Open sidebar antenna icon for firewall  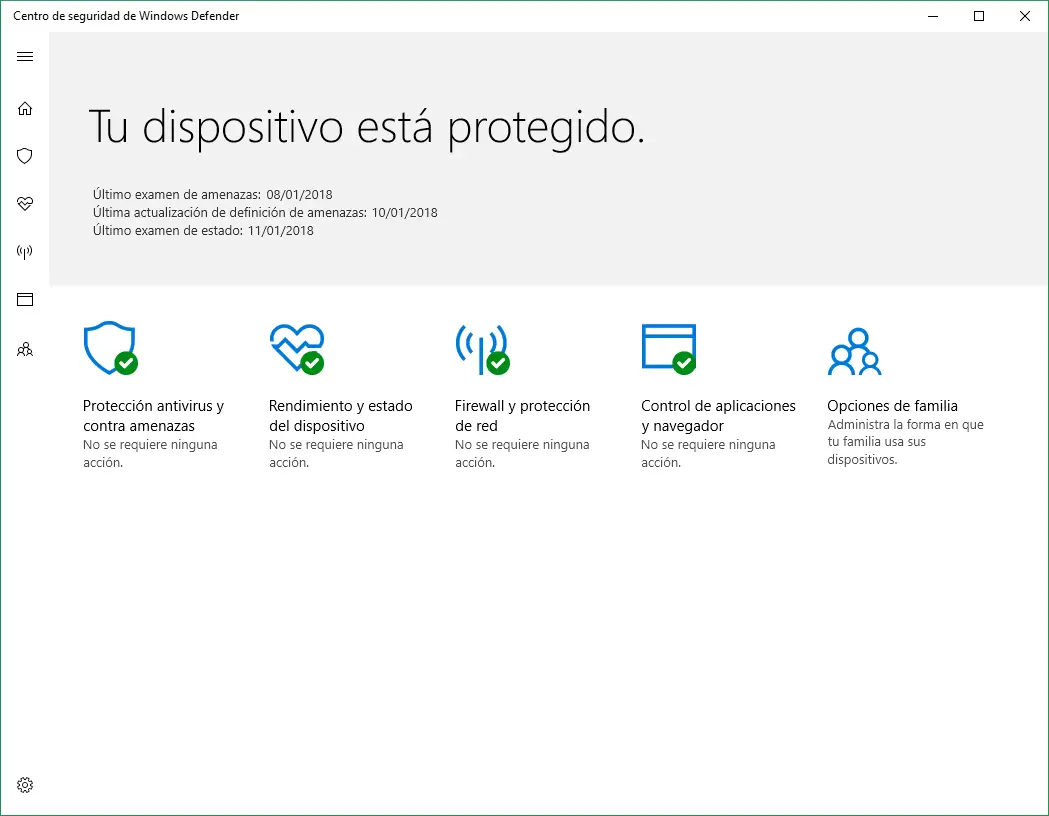pos(25,252)
